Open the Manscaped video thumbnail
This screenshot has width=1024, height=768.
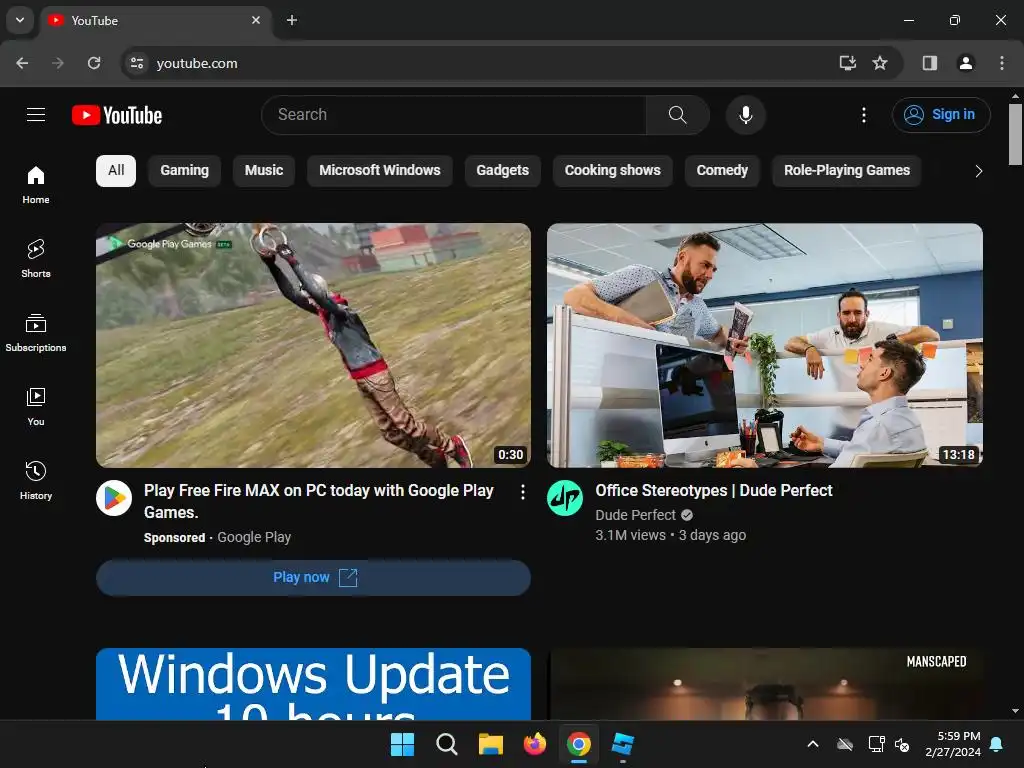765,684
